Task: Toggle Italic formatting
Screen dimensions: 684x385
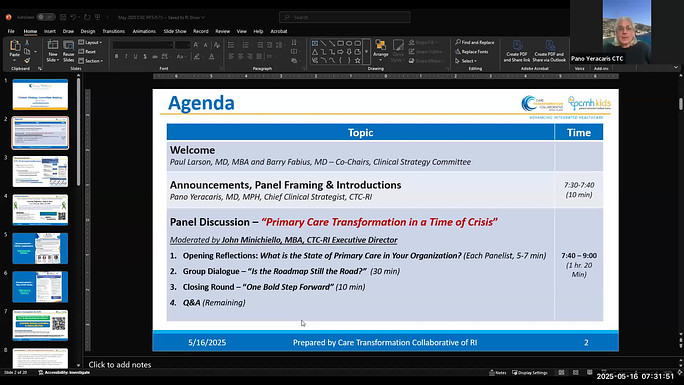Action: click(126, 57)
